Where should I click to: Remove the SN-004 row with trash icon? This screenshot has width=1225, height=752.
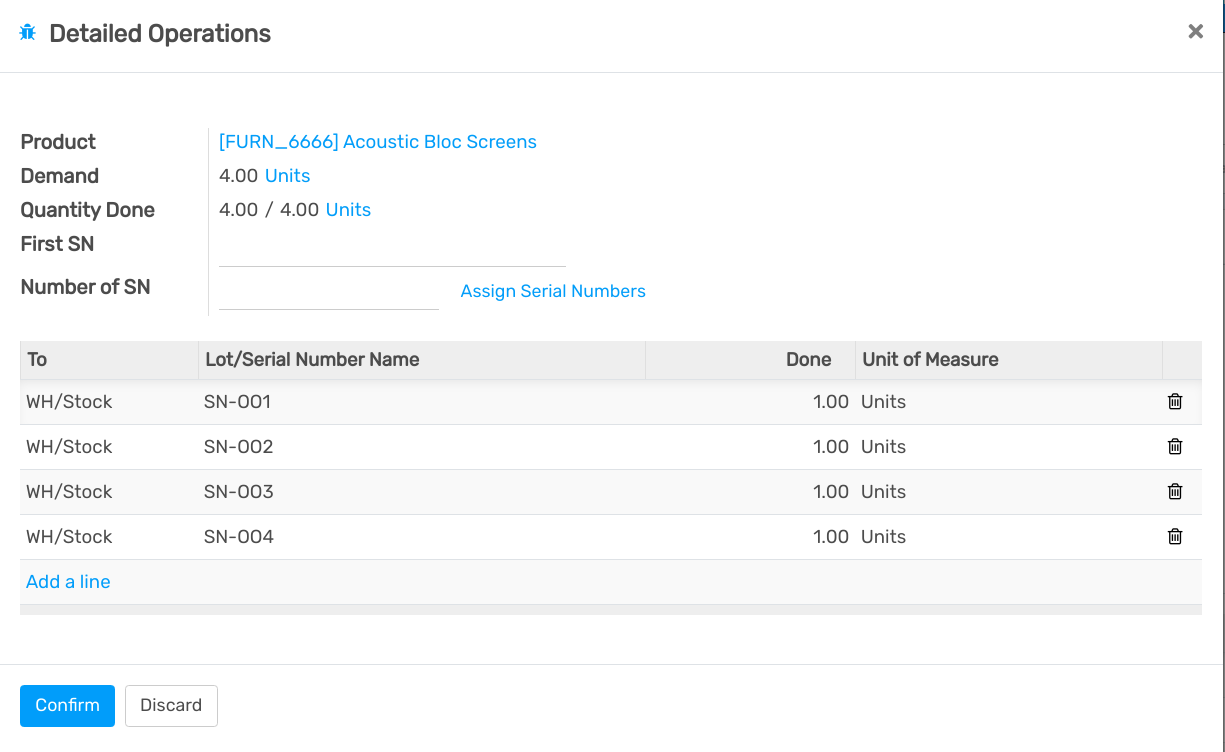[x=1175, y=537]
